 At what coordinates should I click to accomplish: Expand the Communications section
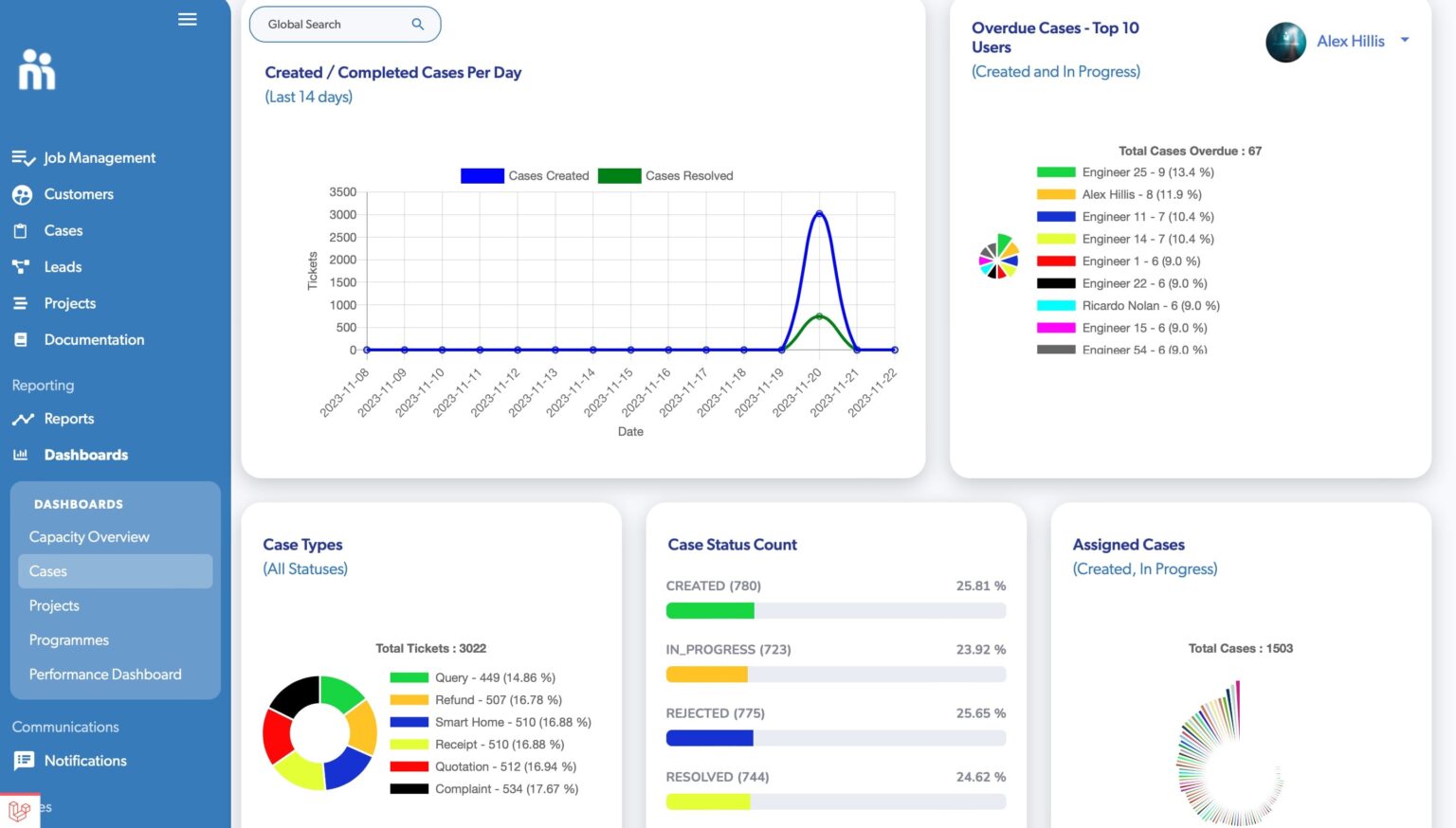point(64,727)
